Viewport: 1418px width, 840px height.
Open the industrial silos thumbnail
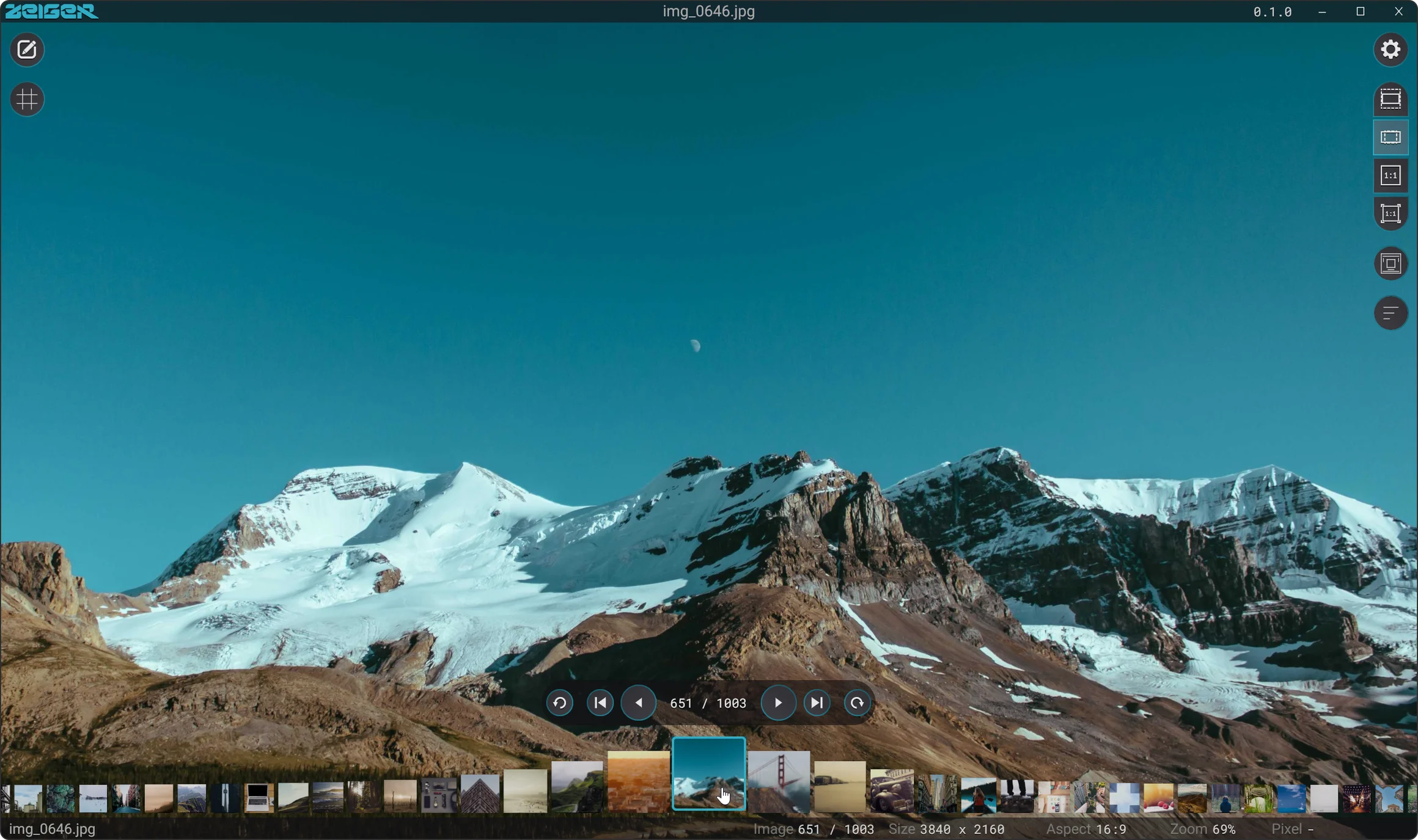(x=28, y=798)
